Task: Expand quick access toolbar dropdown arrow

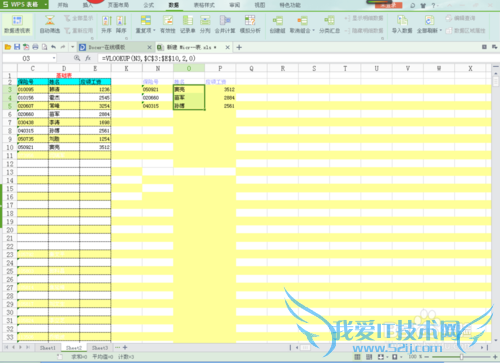Action: [72, 47]
